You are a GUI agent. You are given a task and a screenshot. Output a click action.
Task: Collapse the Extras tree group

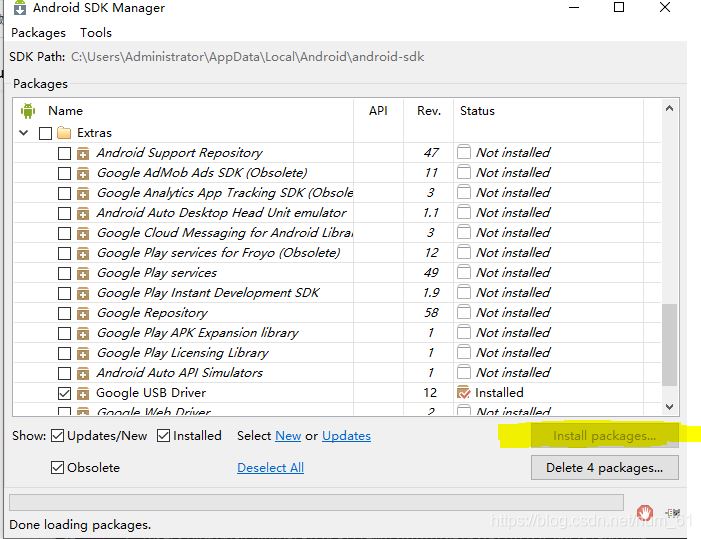(24, 133)
